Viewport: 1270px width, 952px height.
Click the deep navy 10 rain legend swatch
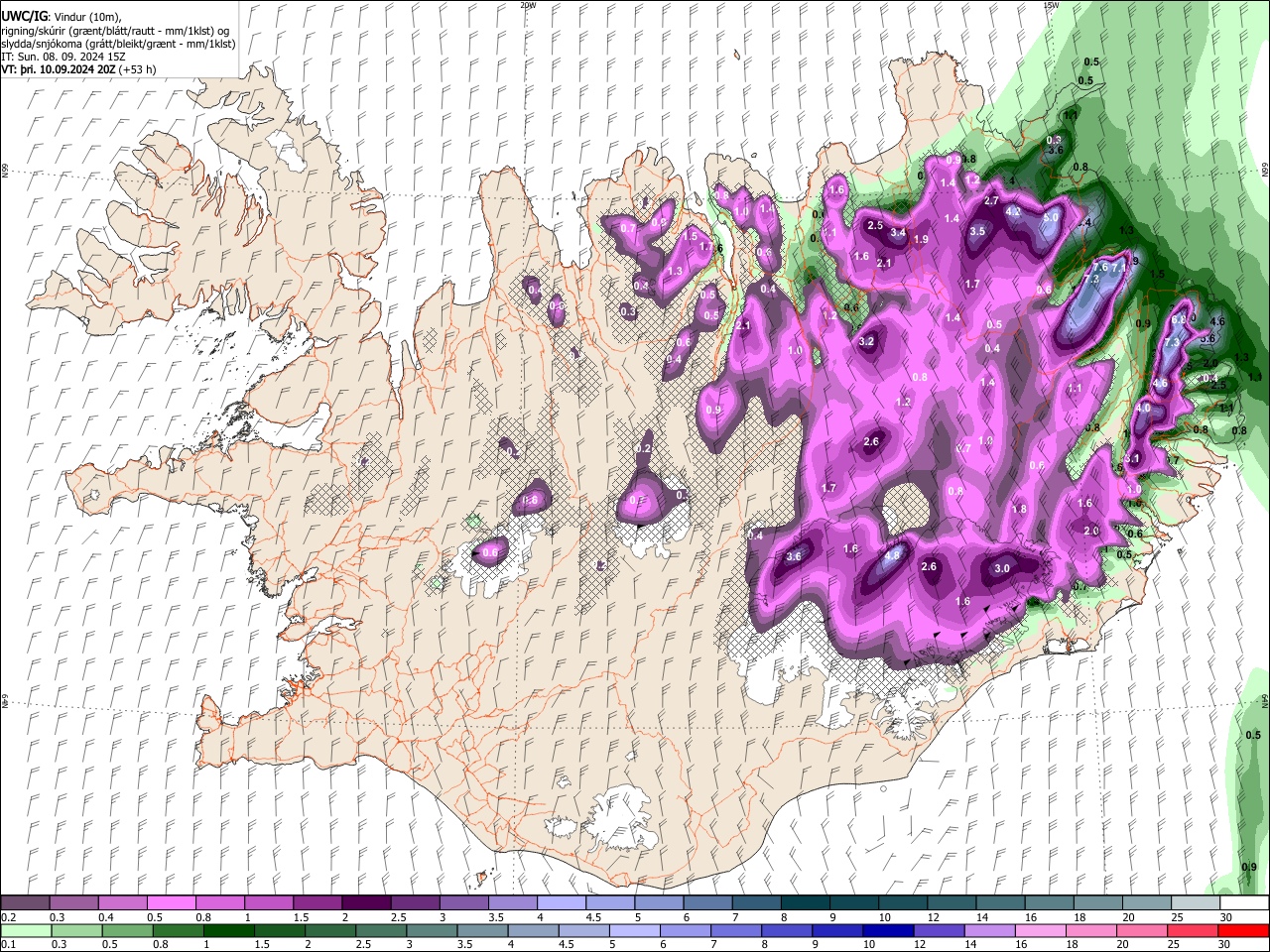click(x=887, y=931)
